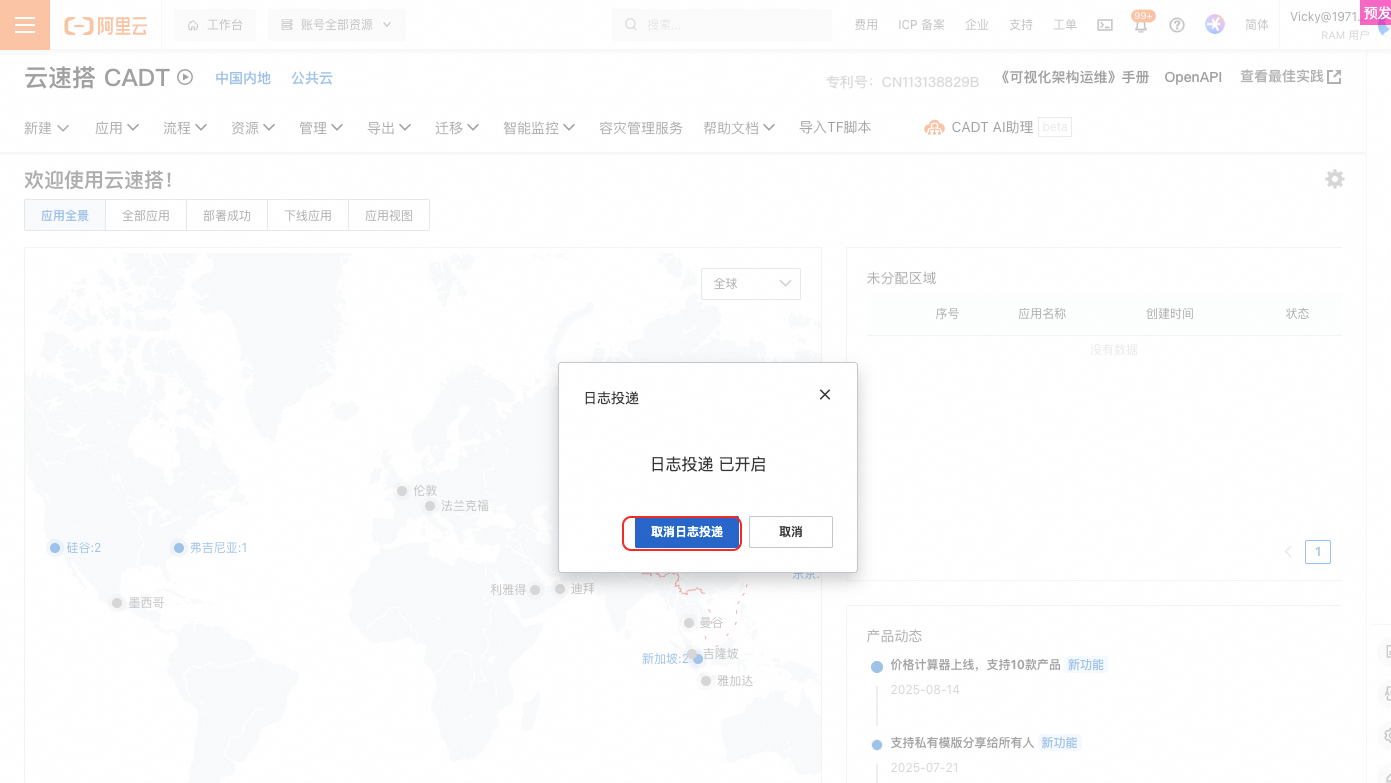This screenshot has height=783, width=1391.
Task: Click 新功能 tag for 价格计算器上线
Action: [1086, 665]
